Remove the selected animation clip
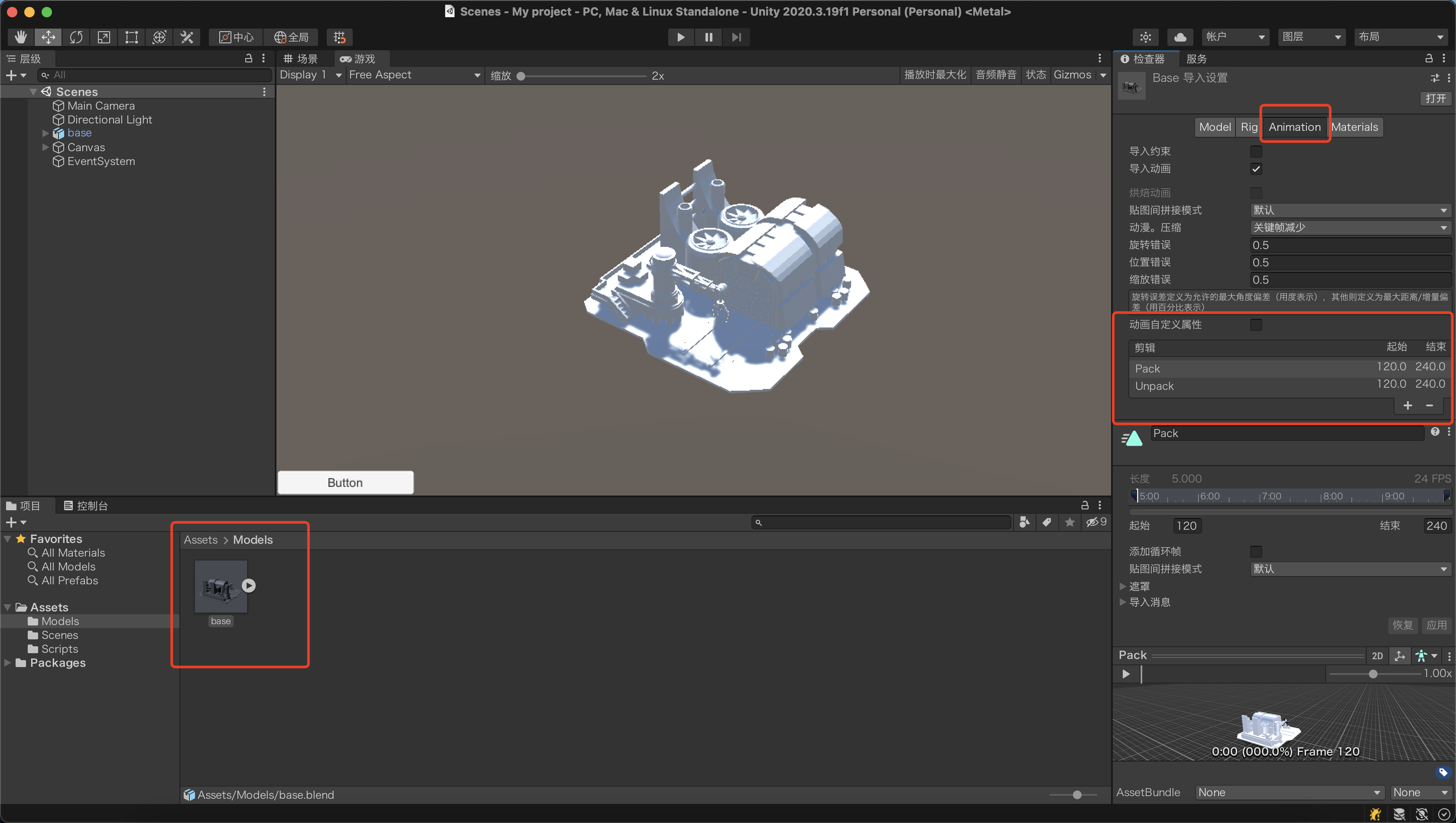The width and height of the screenshot is (1456, 823). point(1430,406)
